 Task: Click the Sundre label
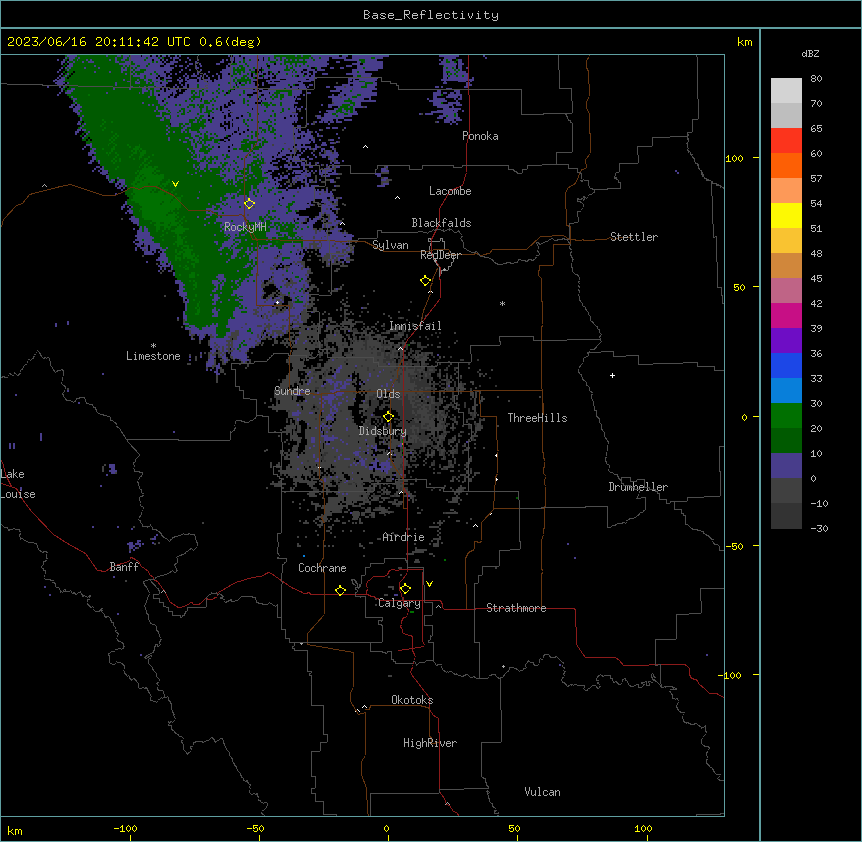(292, 391)
